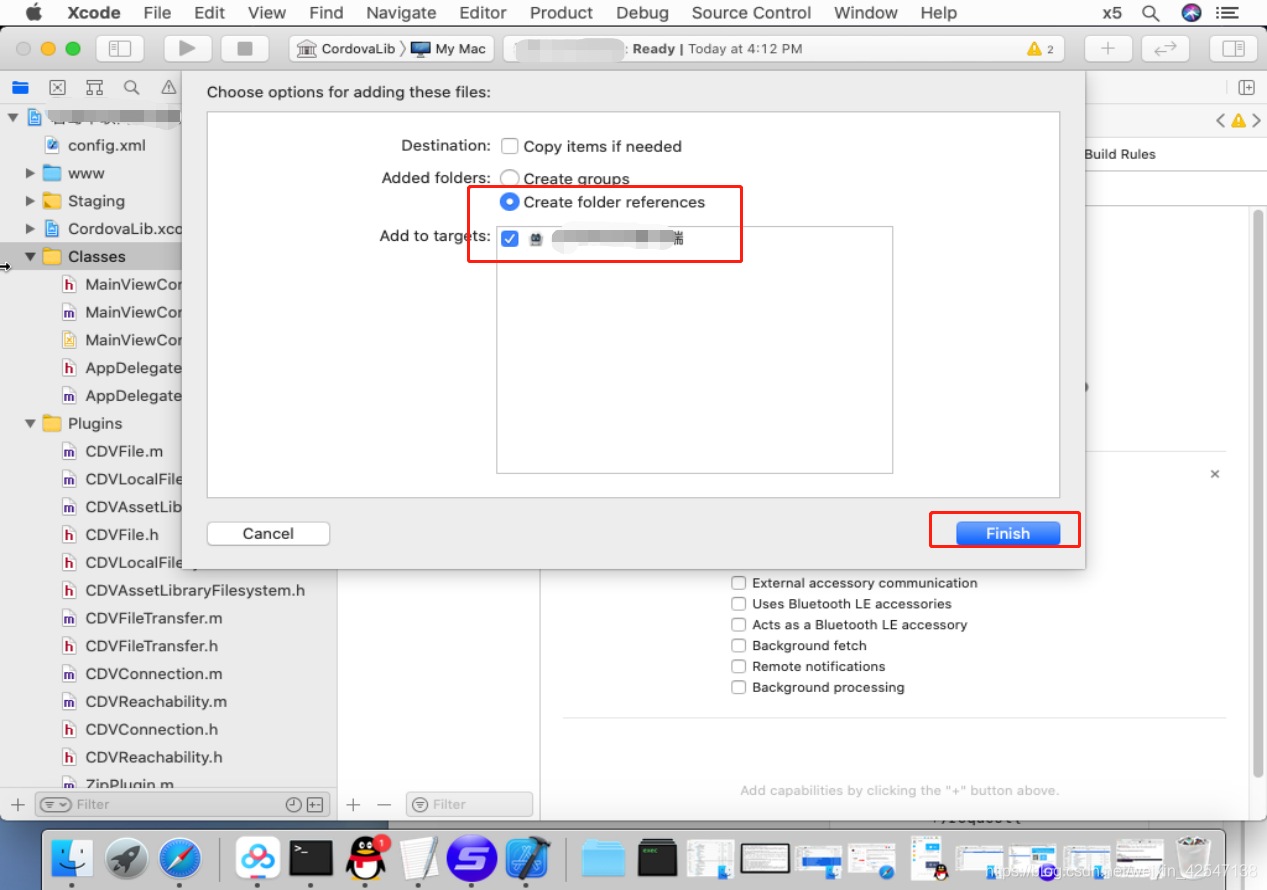Select Create folder references radio button

coord(509,202)
